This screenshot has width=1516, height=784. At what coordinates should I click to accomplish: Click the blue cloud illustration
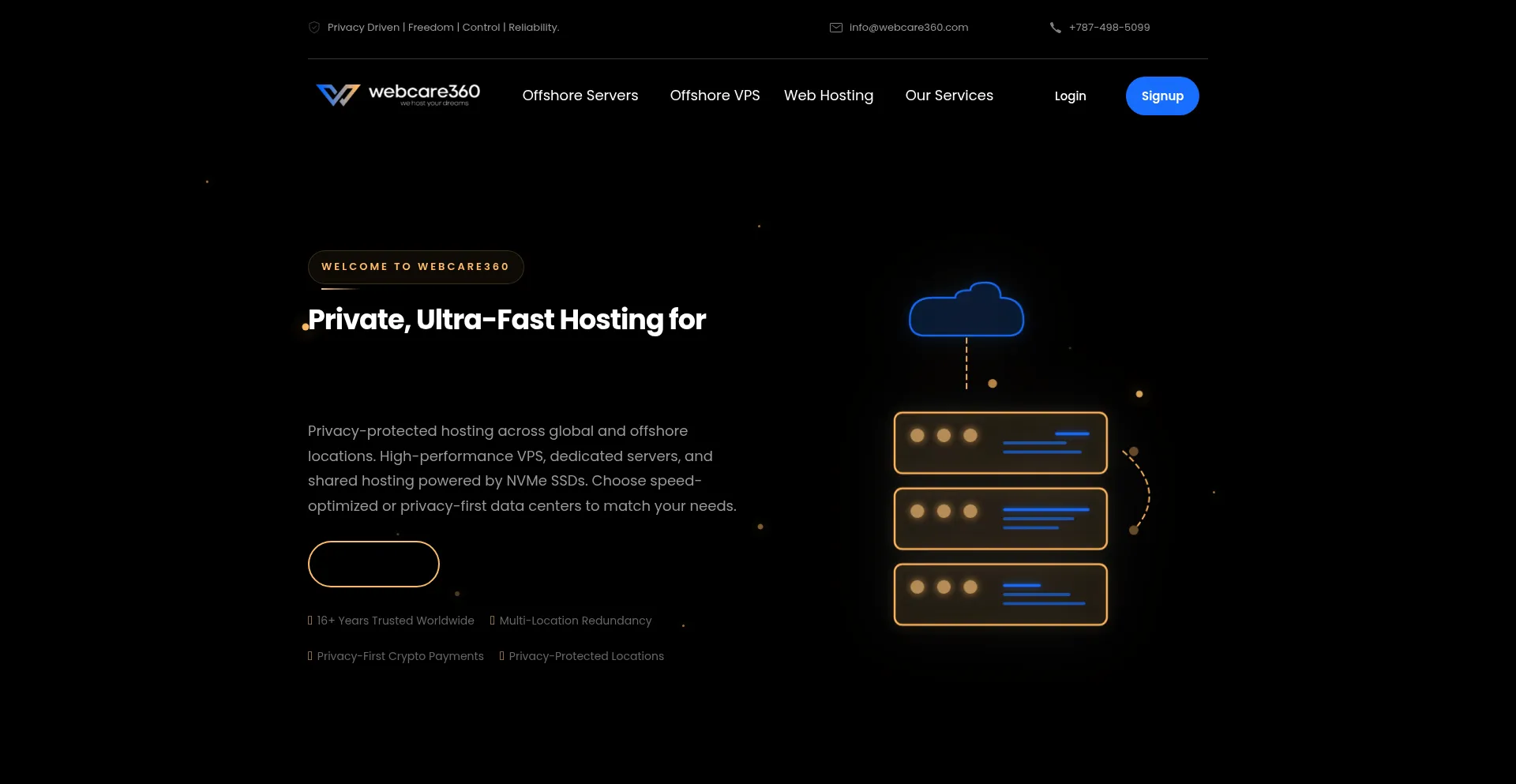click(x=966, y=310)
